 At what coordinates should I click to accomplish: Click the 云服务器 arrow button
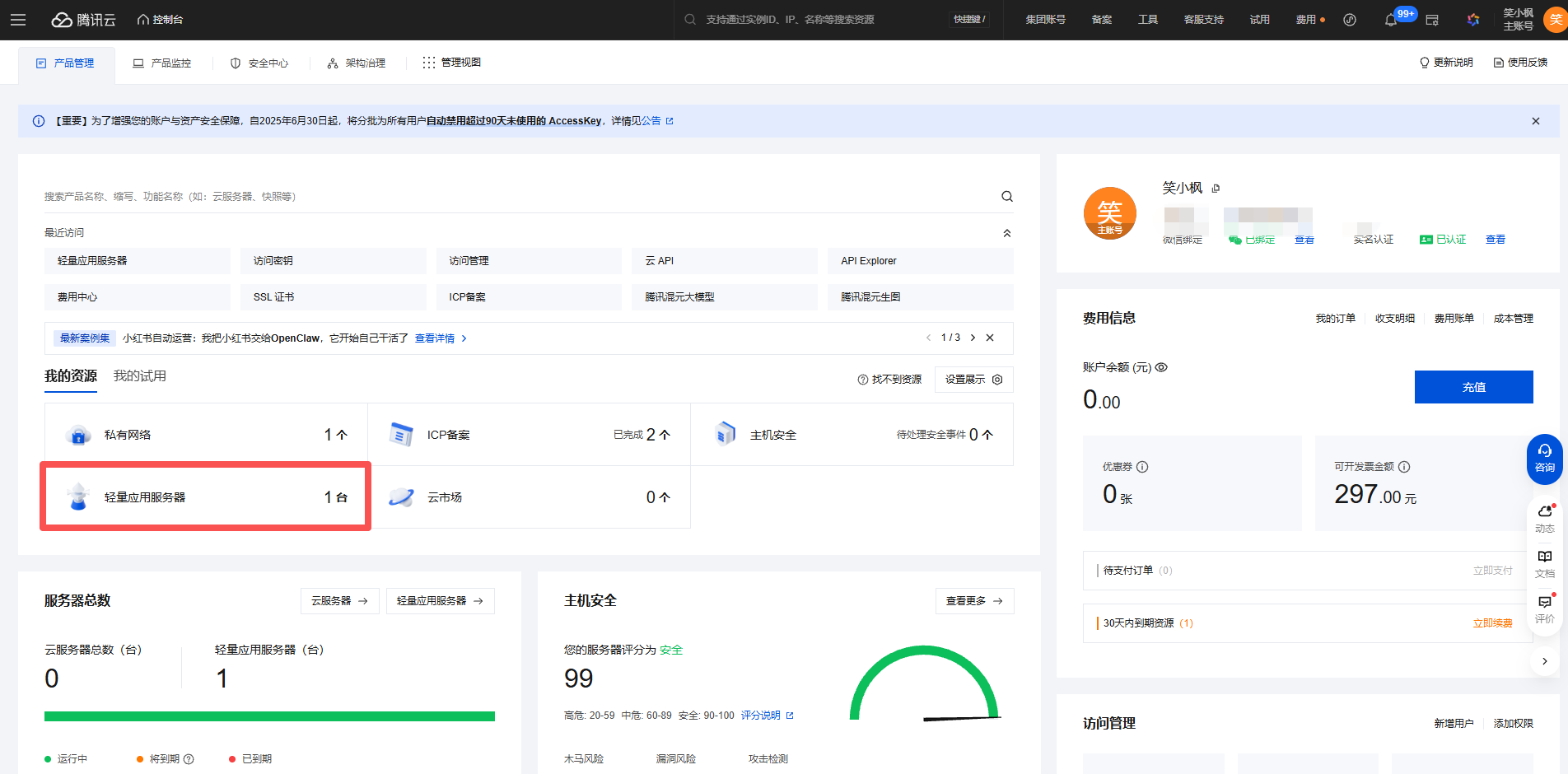pos(339,601)
